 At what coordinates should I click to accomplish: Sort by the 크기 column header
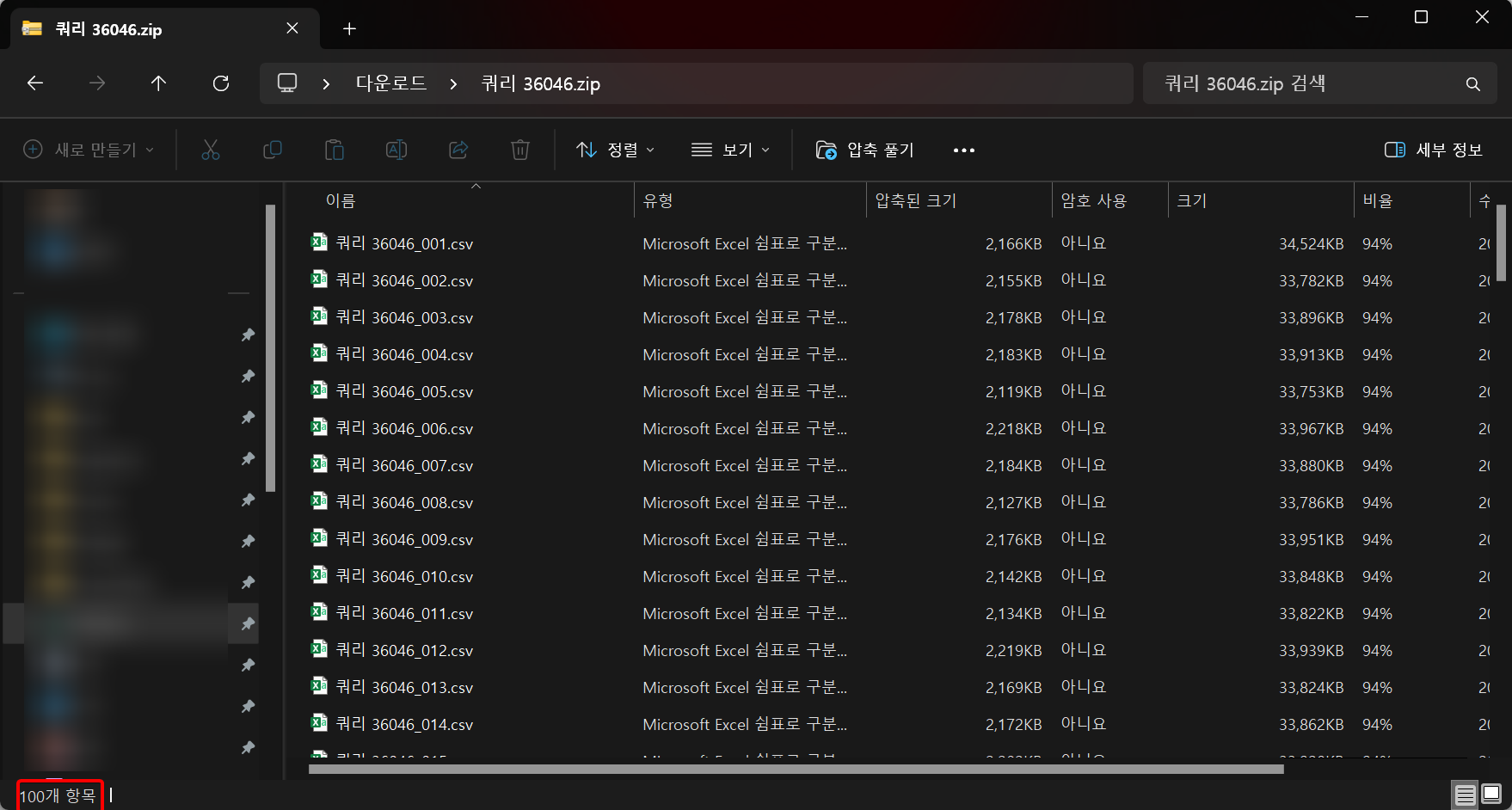point(1192,200)
